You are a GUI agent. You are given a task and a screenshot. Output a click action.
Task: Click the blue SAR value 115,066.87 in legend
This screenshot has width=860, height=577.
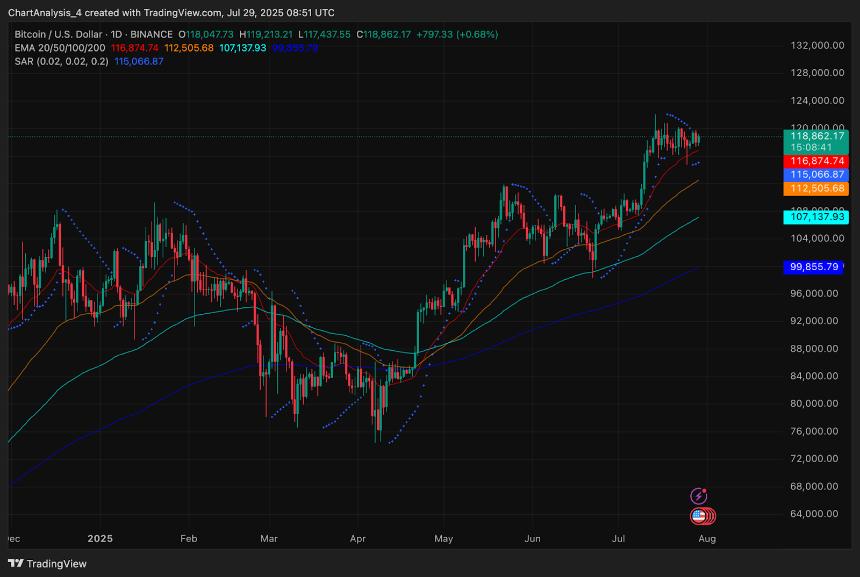139,61
